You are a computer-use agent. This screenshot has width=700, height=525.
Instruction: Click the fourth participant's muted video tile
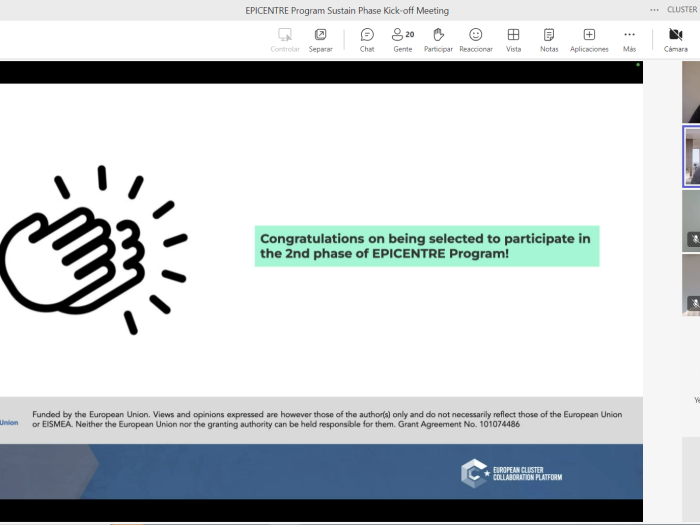(691, 284)
